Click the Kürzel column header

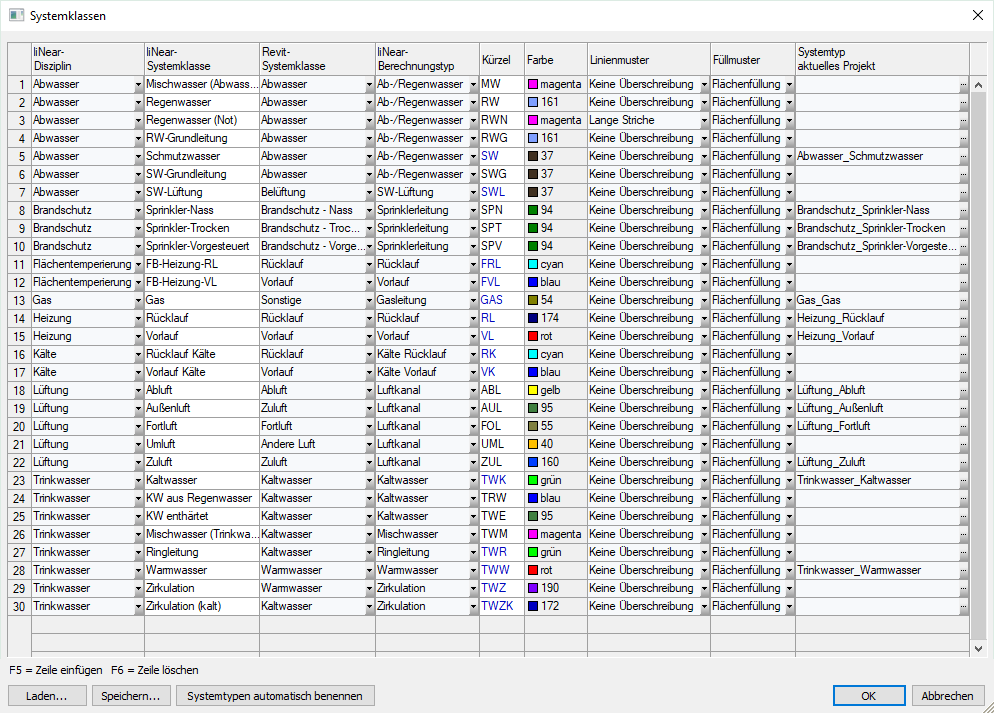tap(501, 59)
